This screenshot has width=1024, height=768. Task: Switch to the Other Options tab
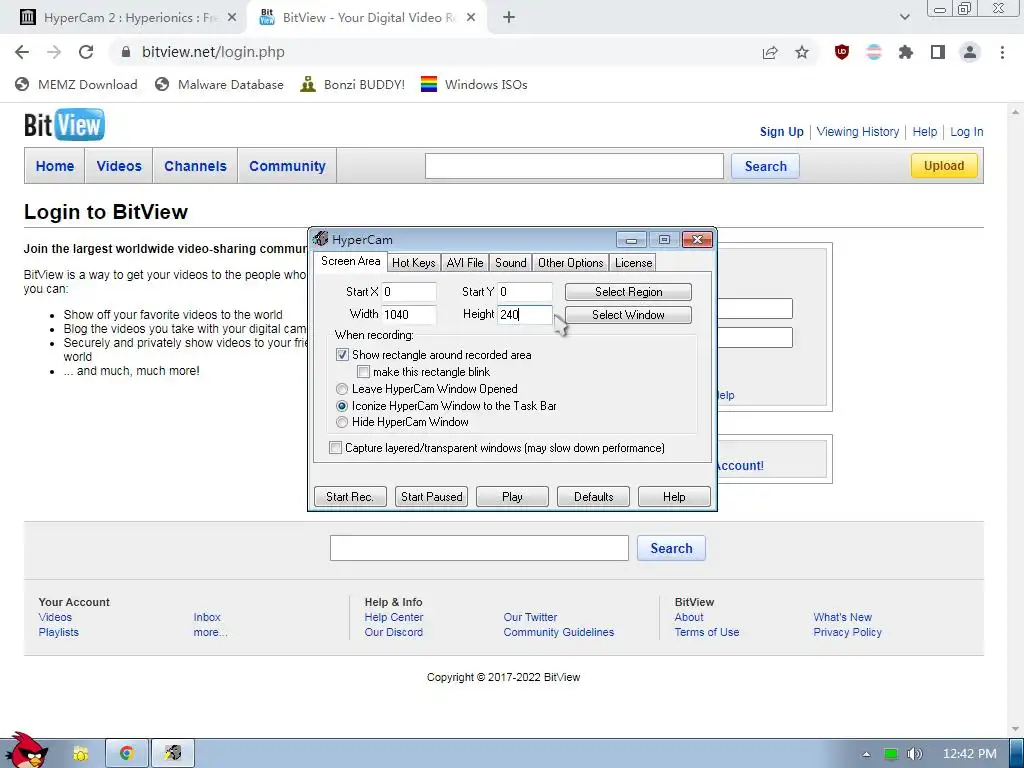[x=571, y=263]
